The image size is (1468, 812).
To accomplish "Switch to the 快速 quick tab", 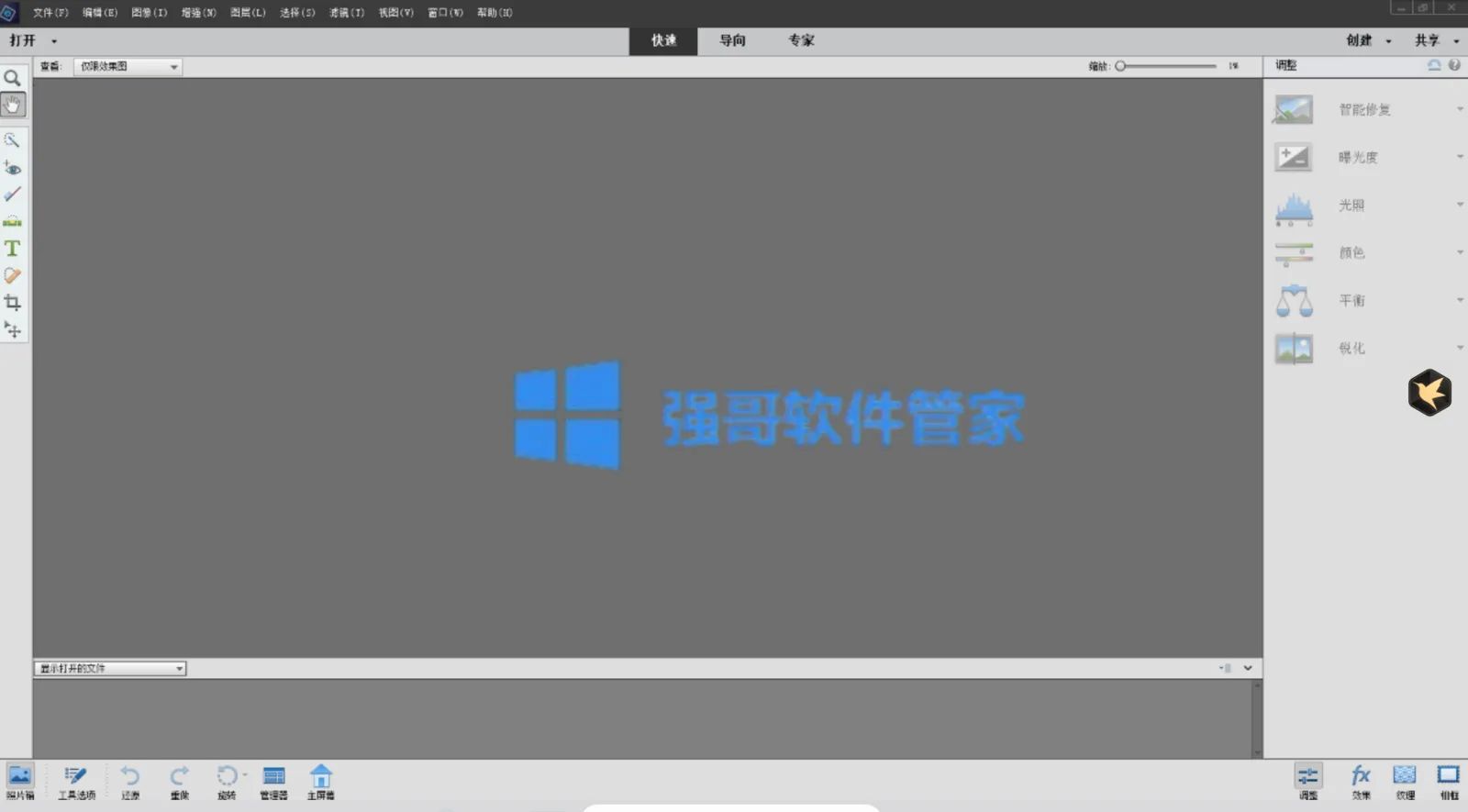I will [x=663, y=40].
